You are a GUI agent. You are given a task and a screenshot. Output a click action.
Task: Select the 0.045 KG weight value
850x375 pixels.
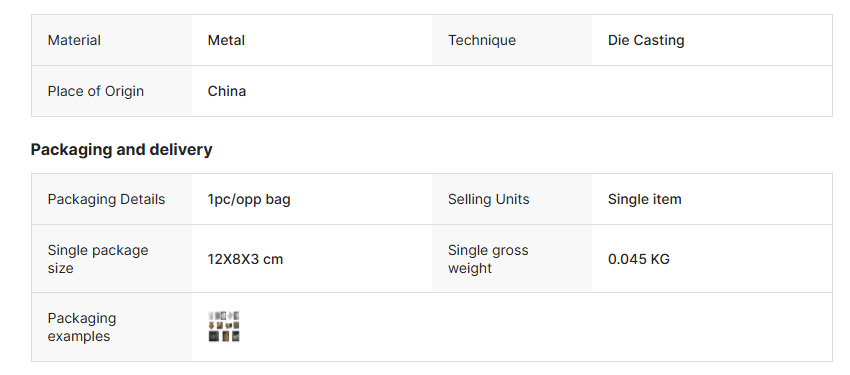[x=639, y=259]
